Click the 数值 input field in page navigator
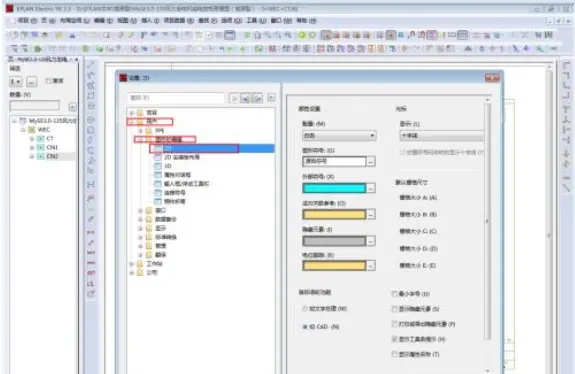This screenshot has width=575, height=374. [34, 106]
